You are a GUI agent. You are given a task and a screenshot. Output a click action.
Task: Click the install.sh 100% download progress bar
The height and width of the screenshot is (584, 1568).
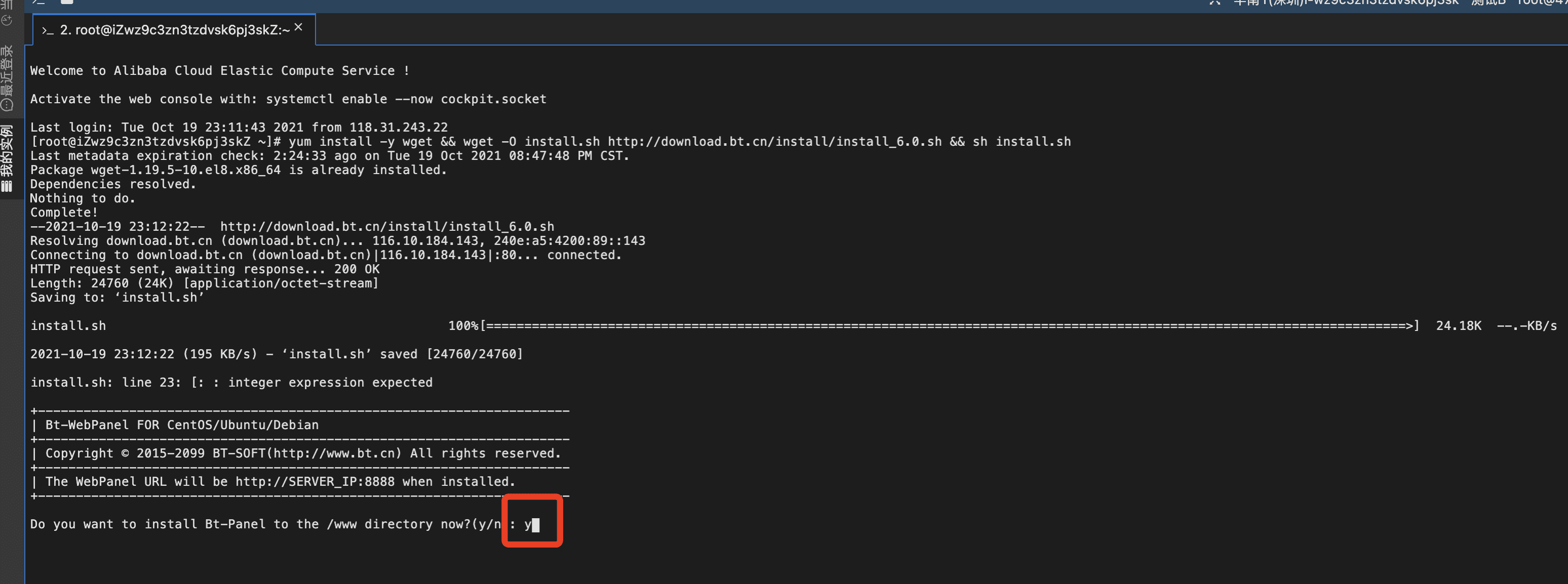[x=950, y=325]
